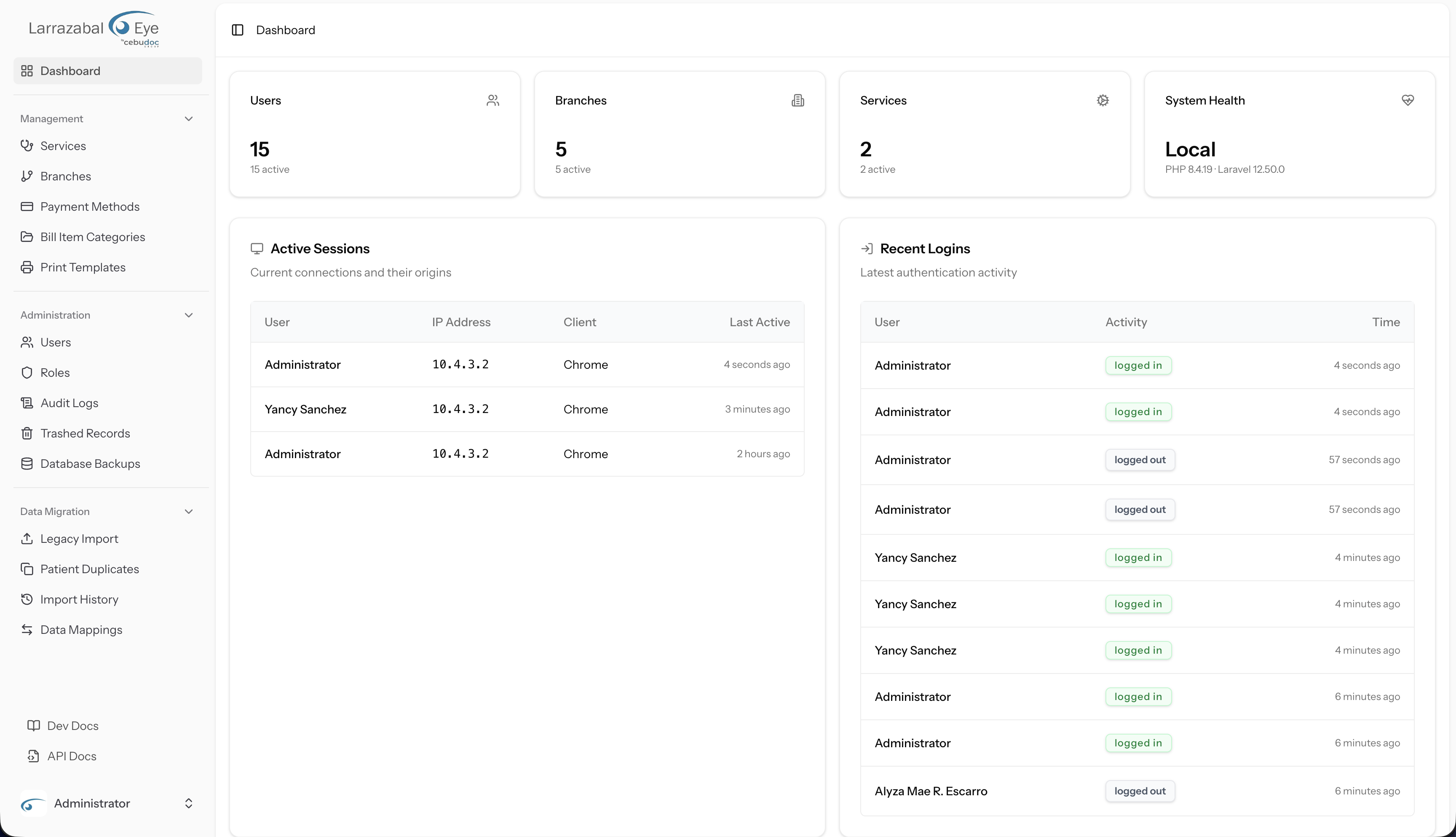This screenshot has width=1456, height=837.
Task: Click the Audit Logs scroll icon
Action: (x=27, y=403)
